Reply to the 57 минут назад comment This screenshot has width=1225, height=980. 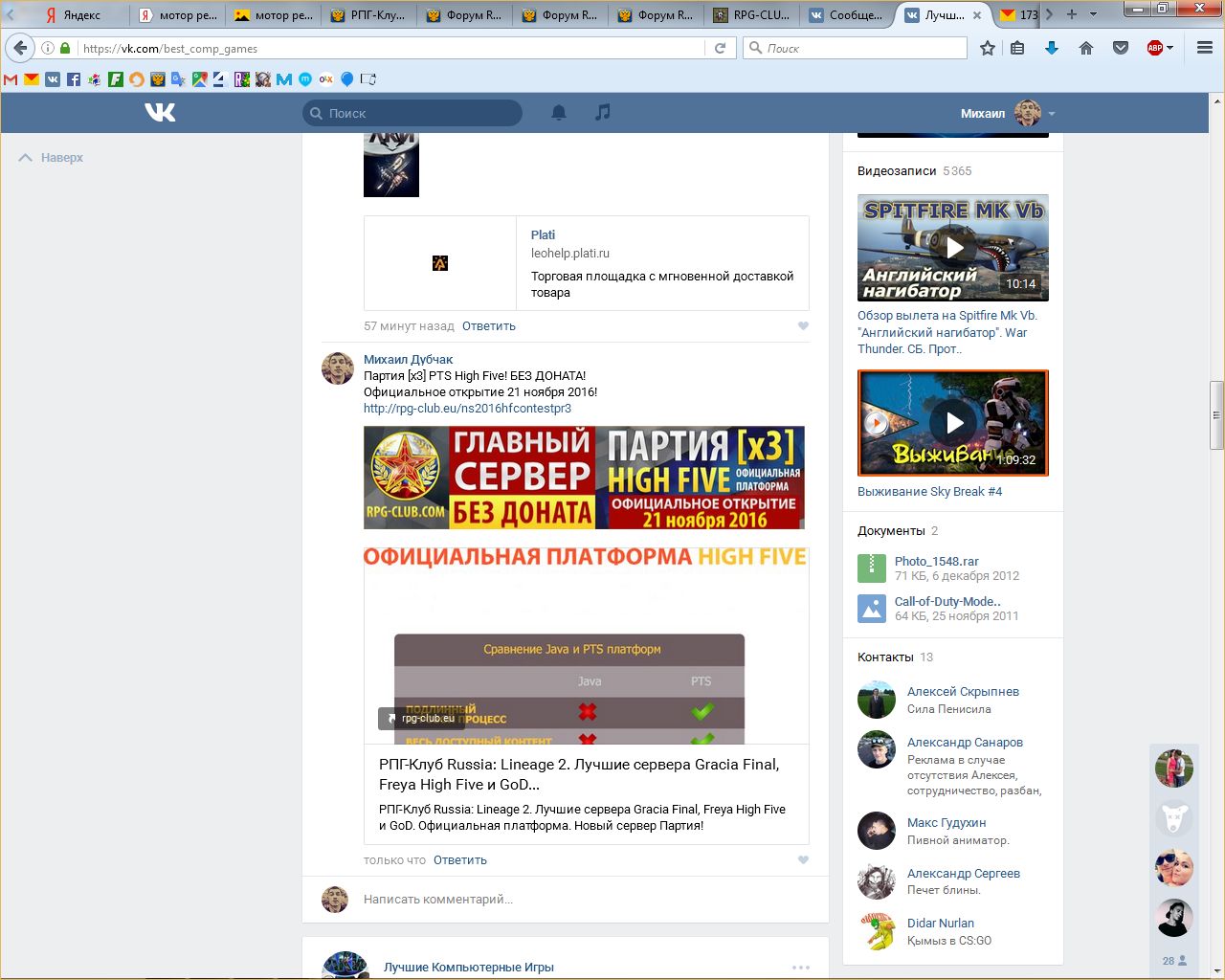point(489,326)
